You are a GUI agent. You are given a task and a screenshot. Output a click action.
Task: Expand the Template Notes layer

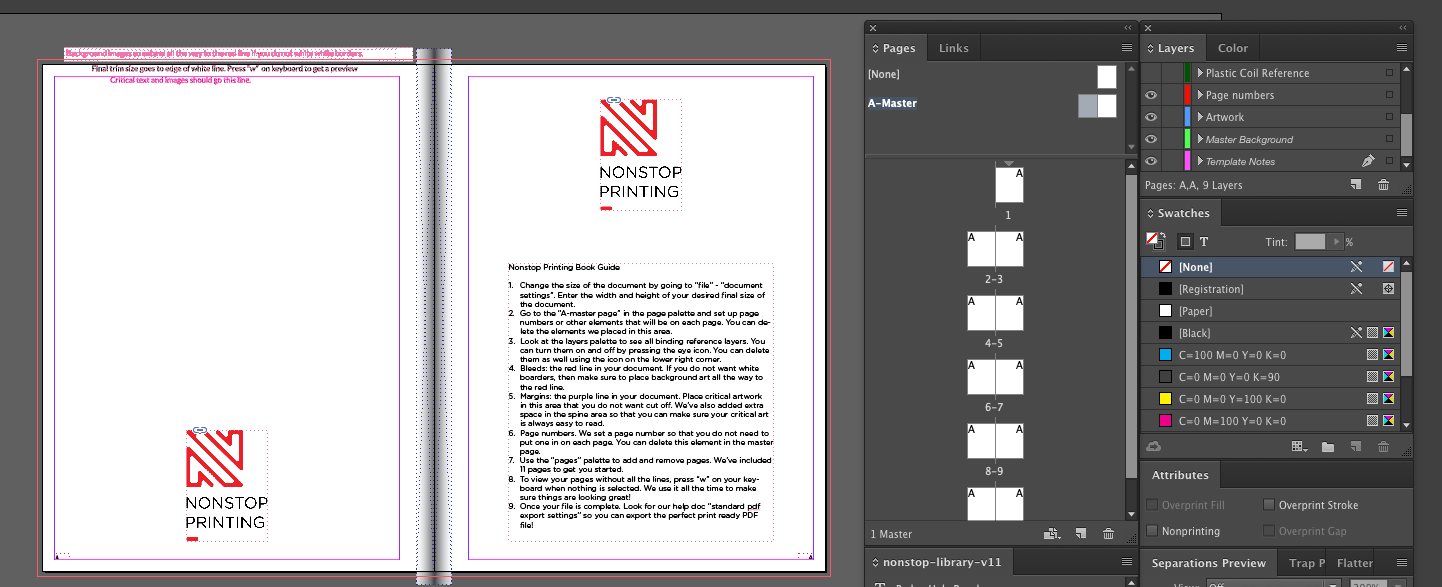1200,161
